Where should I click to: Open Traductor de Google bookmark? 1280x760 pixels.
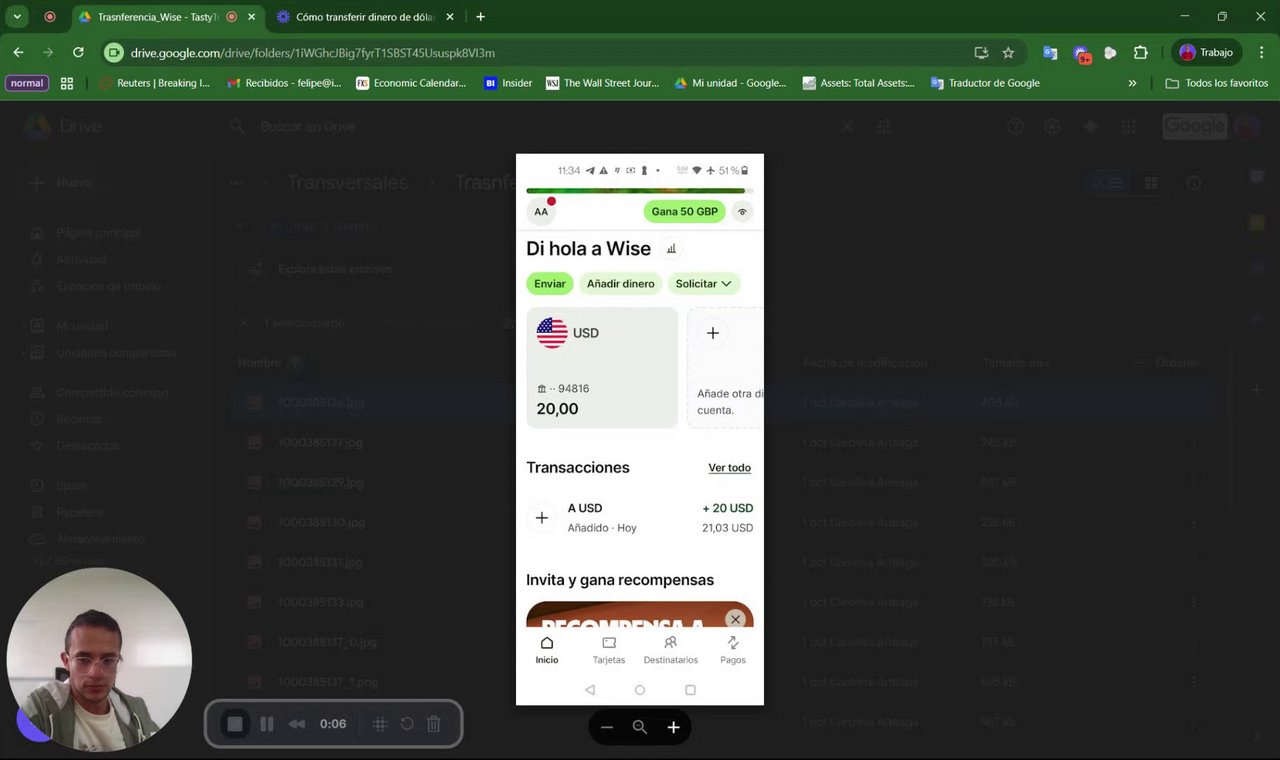pos(985,83)
